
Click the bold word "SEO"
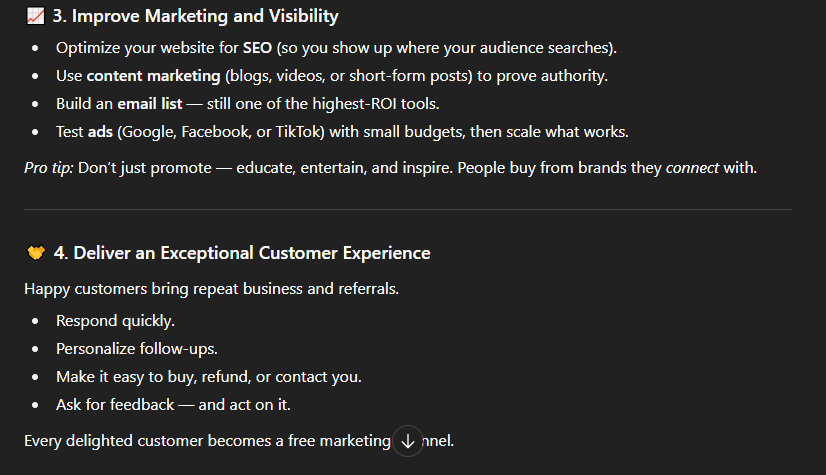[258, 48]
